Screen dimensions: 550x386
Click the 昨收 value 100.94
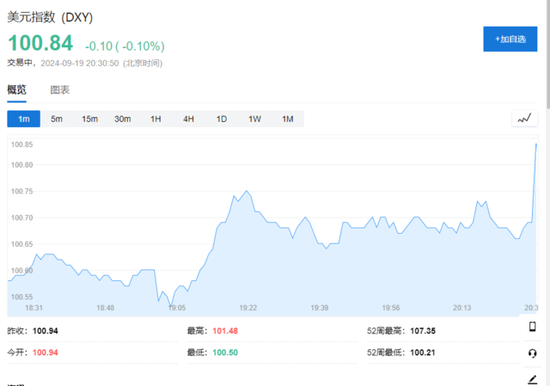(x=45, y=331)
